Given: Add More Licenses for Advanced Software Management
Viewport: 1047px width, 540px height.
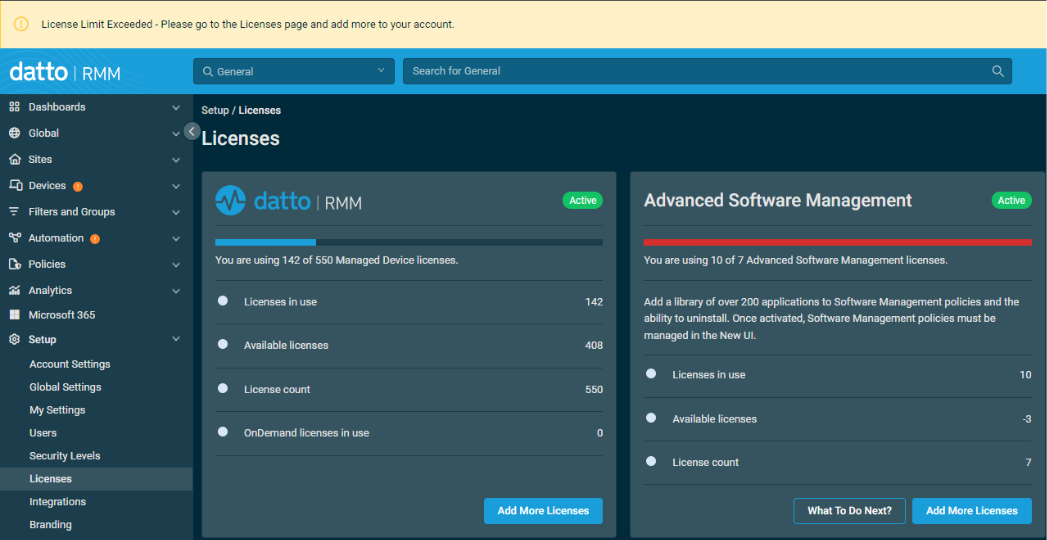Looking at the screenshot, I should tap(972, 511).
